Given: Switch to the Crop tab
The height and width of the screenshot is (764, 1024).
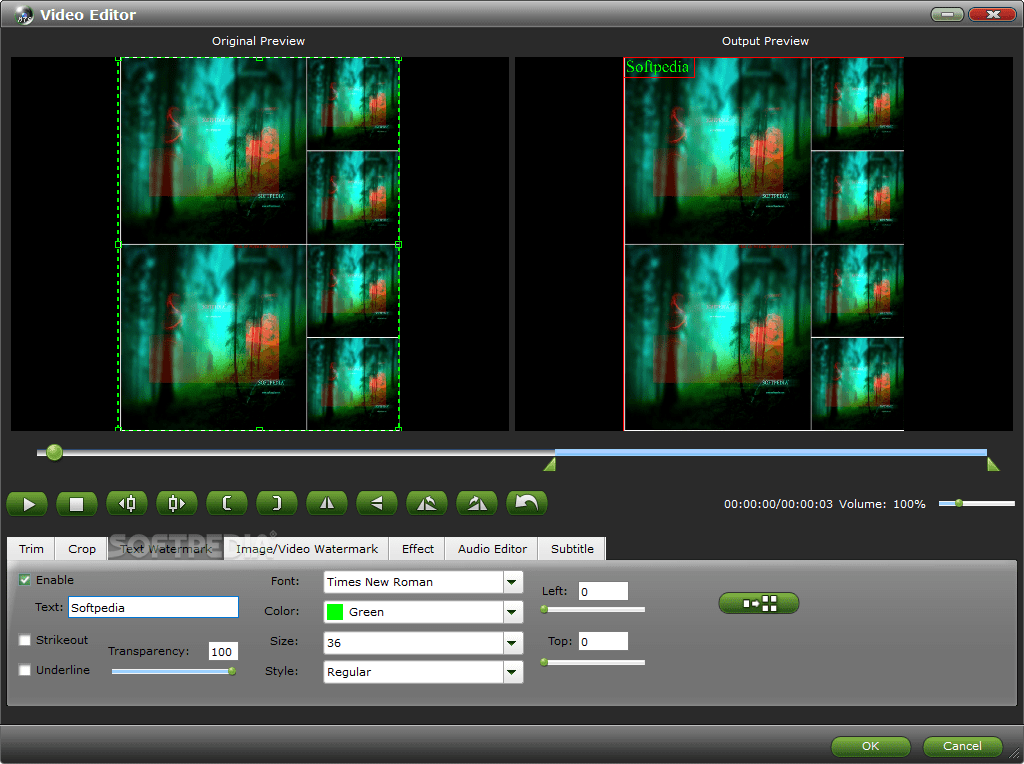Looking at the screenshot, I should tap(82, 549).
